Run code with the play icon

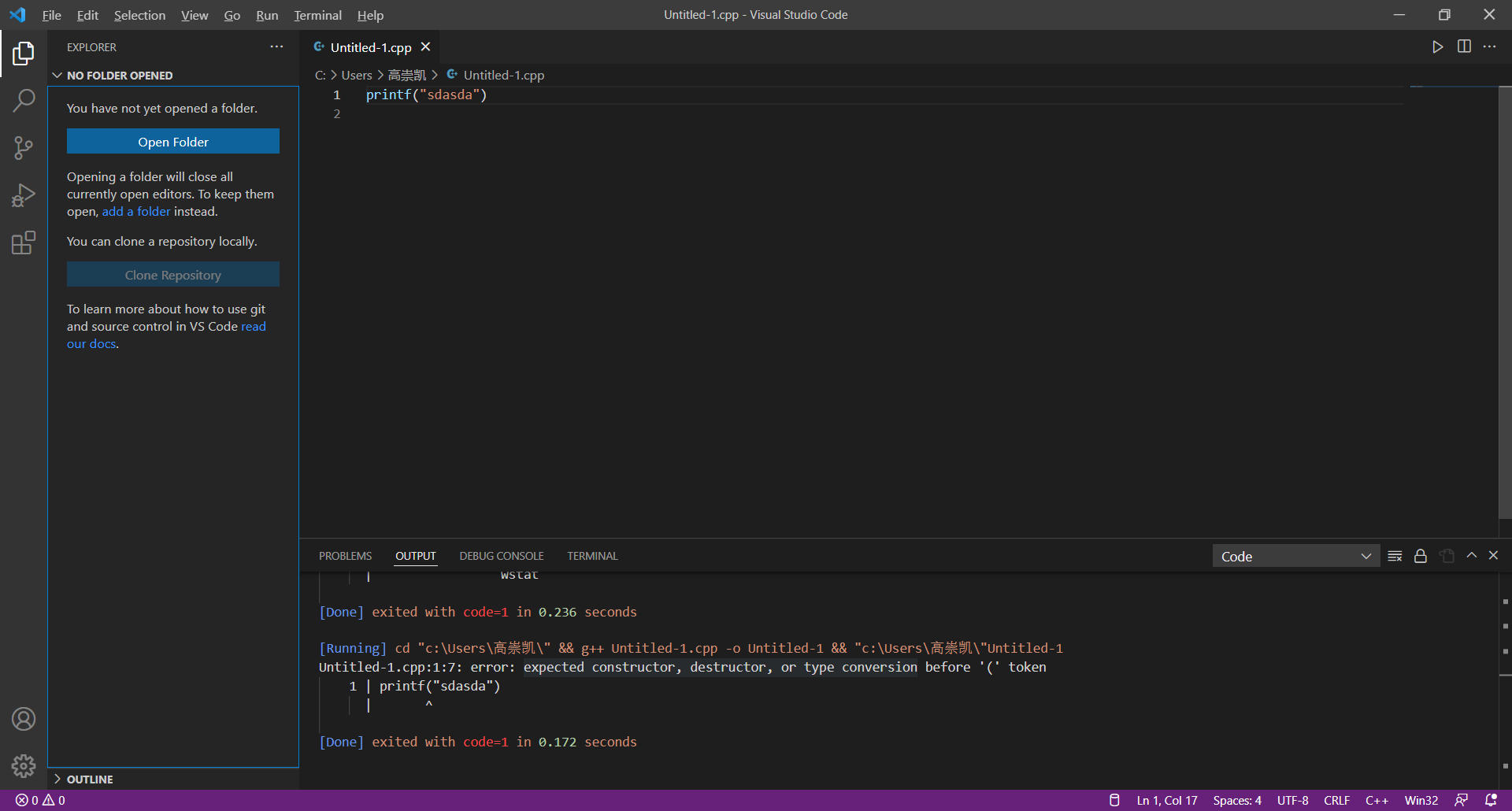tap(1438, 47)
